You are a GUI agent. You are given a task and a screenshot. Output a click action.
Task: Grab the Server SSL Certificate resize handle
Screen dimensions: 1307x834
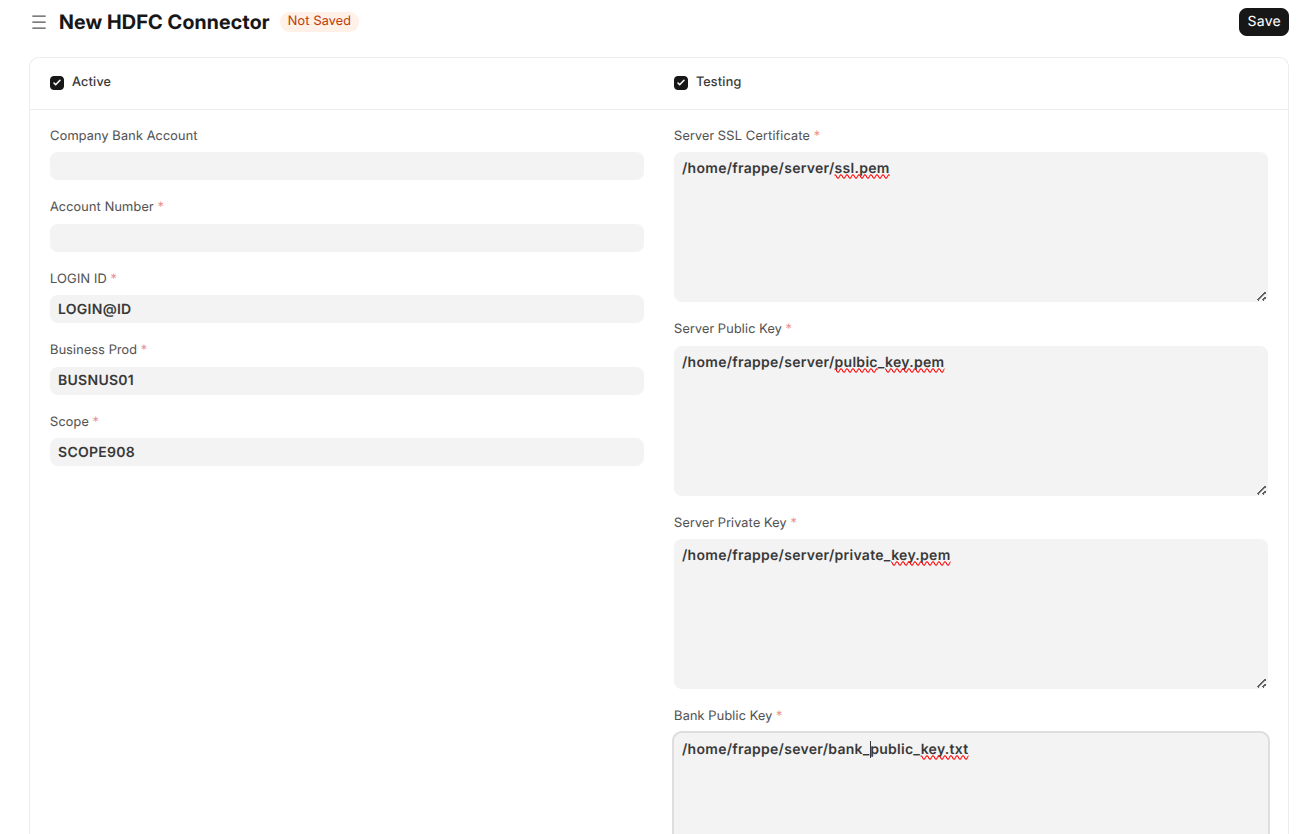click(x=1261, y=296)
